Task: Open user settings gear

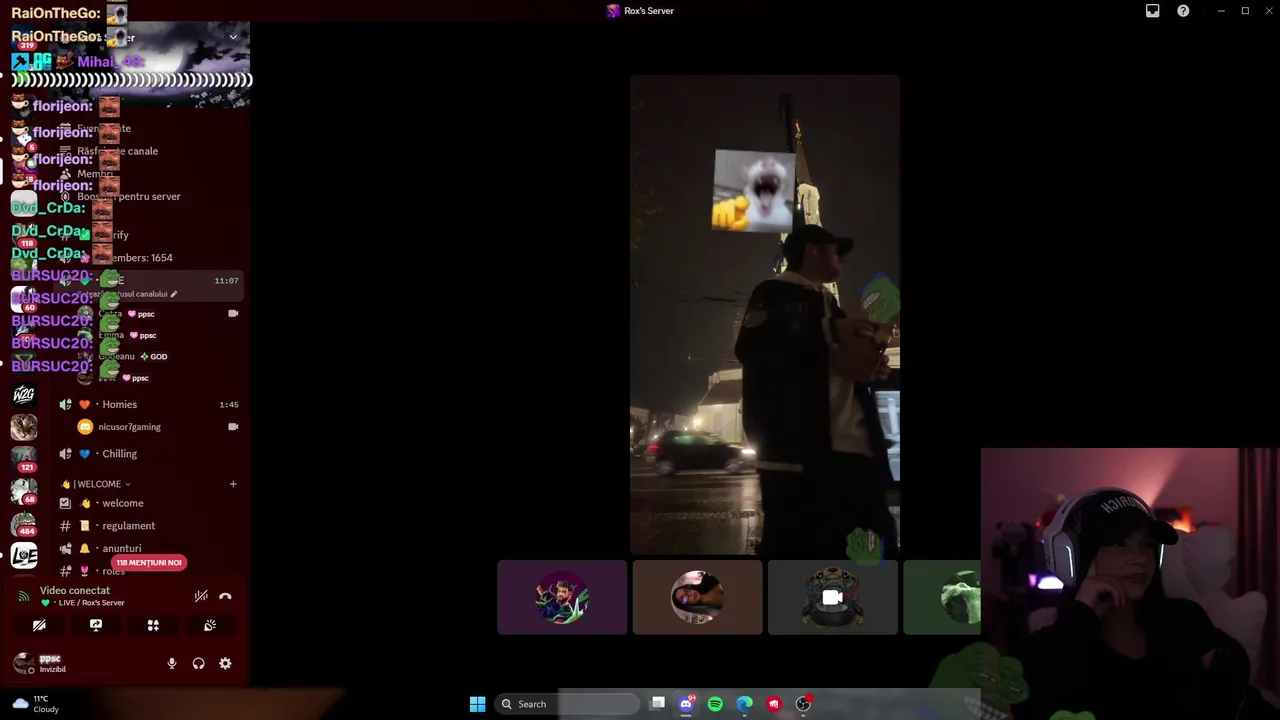Action: [x=225, y=663]
